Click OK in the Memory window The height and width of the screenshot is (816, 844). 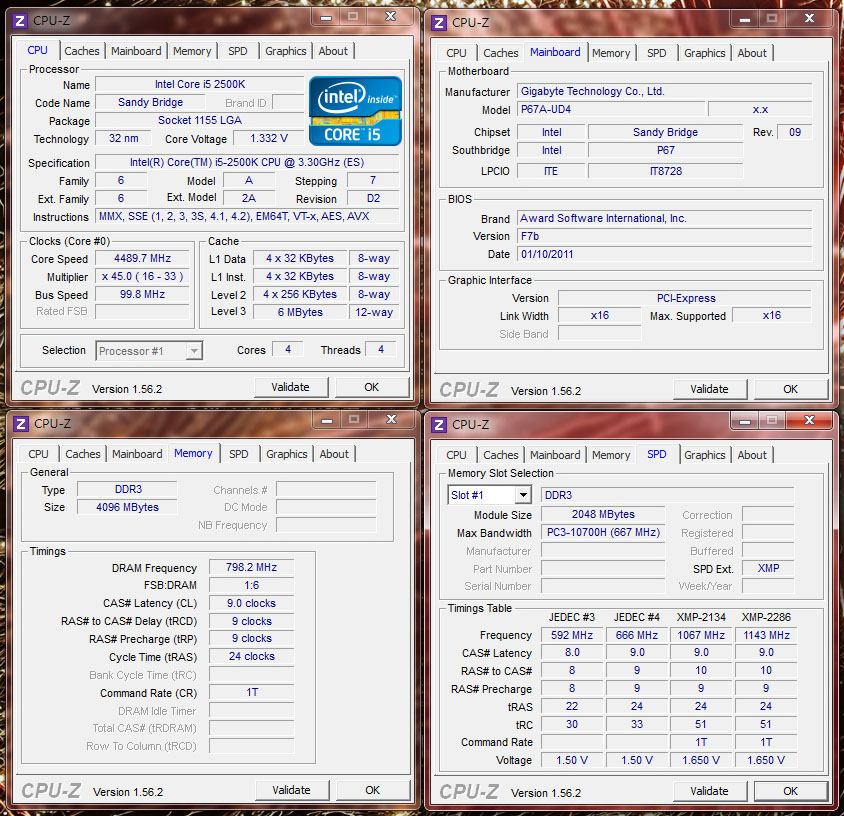pos(372,790)
